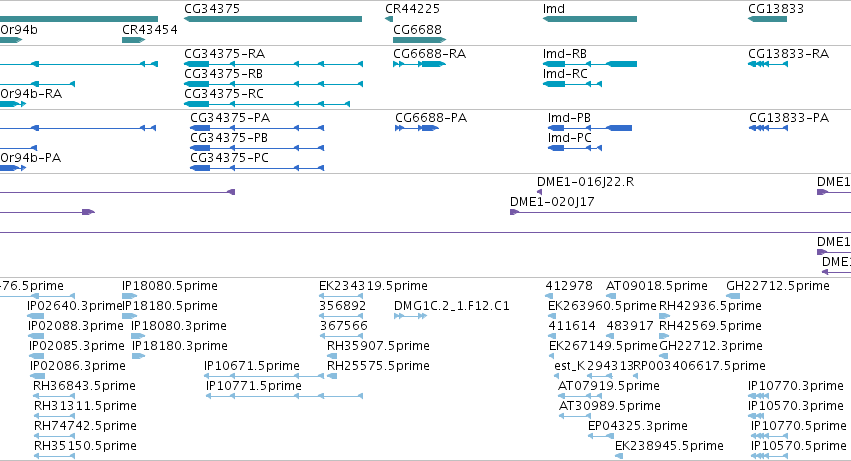Click EST AT09018.5prime
Image resolution: width=851 pixels, height=461 pixels.
coord(657,286)
